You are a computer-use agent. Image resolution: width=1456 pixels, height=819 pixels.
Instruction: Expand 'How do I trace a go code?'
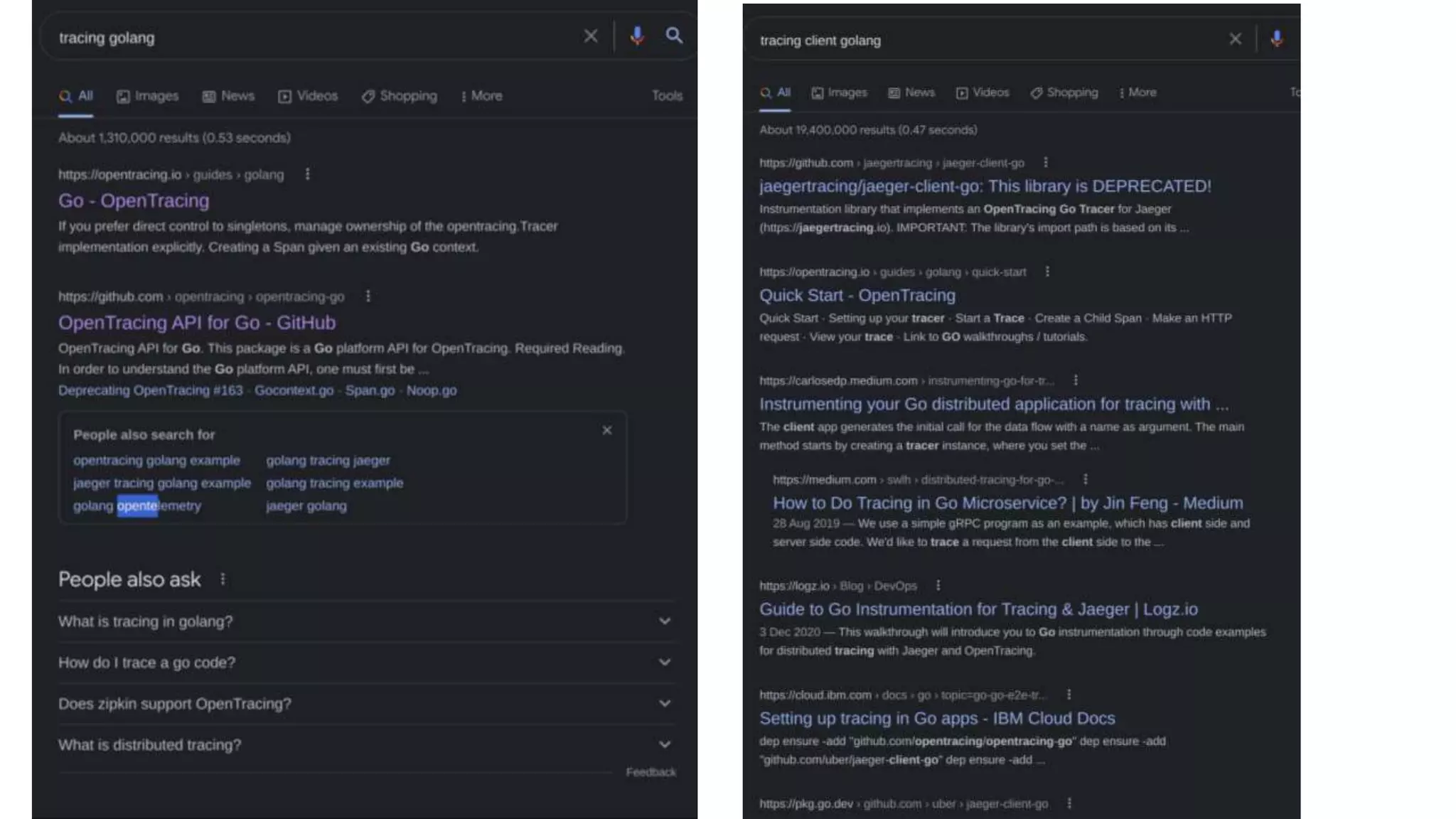click(664, 663)
